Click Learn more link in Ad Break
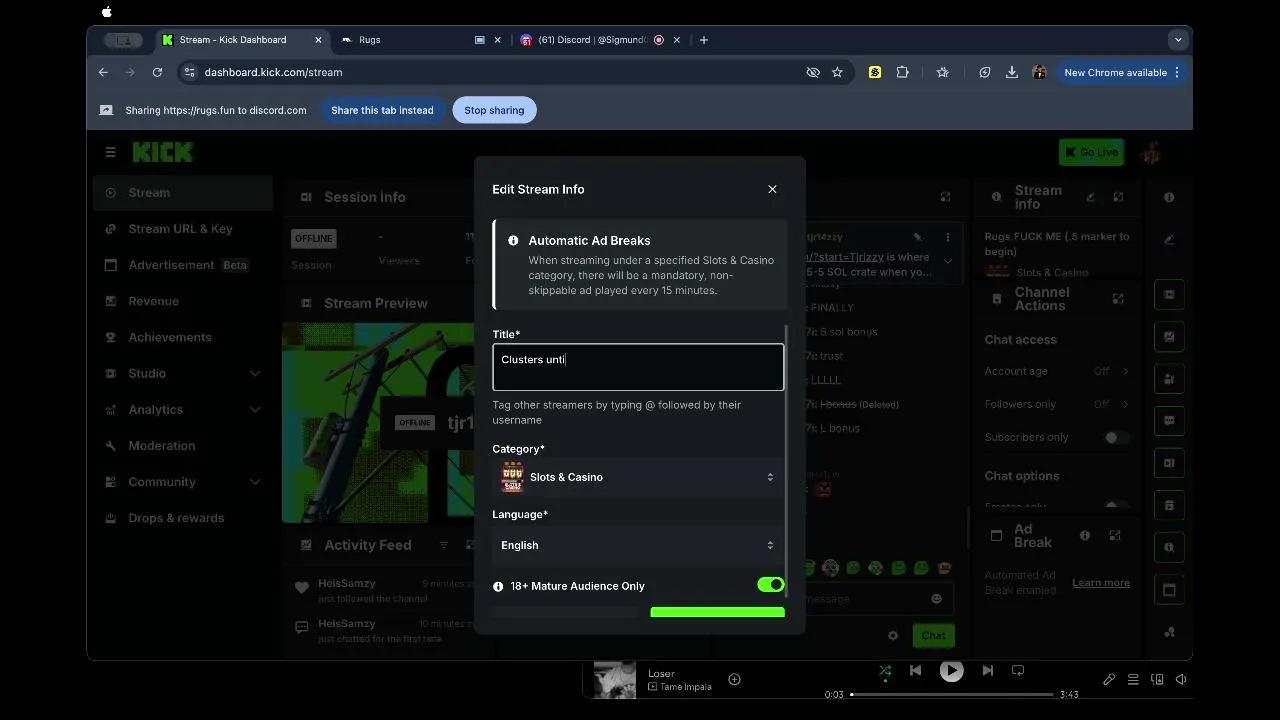The width and height of the screenshot is (1280, 720). pos(1101,582)
